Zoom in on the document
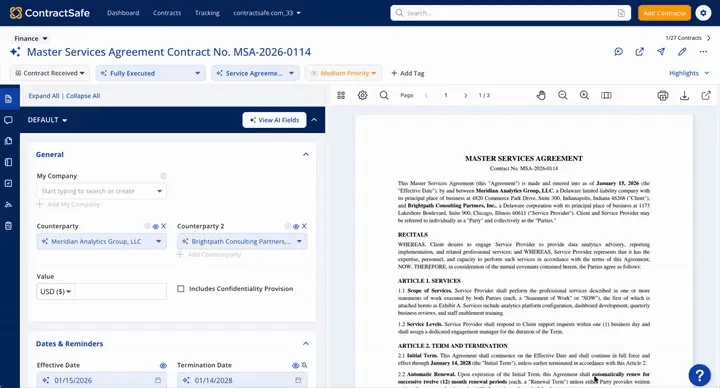Screen dimensions: 720x388 tap(585, 96)
